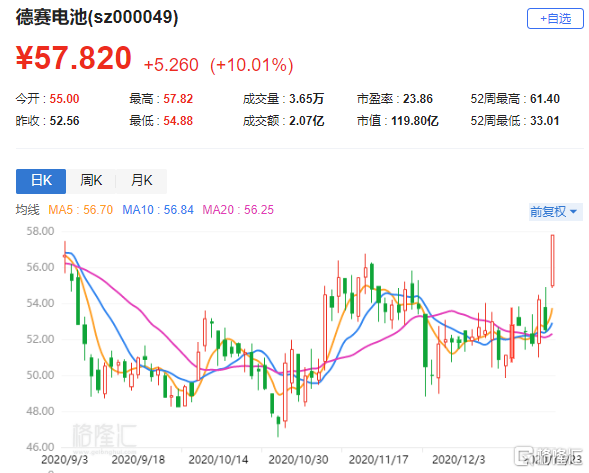
Task: Click the 格隆汇 watermark at chart bottom left
Action: (104, 437)
